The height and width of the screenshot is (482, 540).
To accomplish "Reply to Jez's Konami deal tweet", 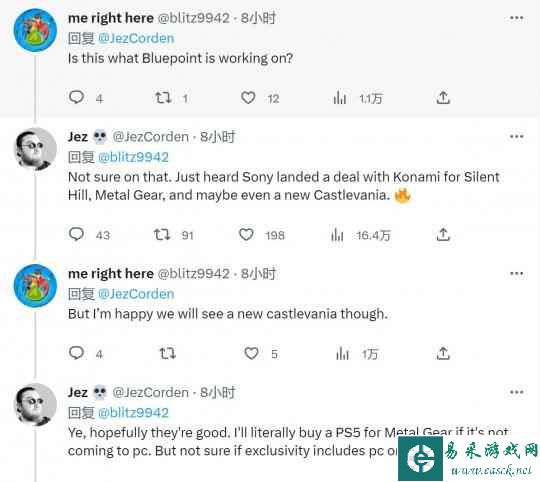I will [76, 234].
